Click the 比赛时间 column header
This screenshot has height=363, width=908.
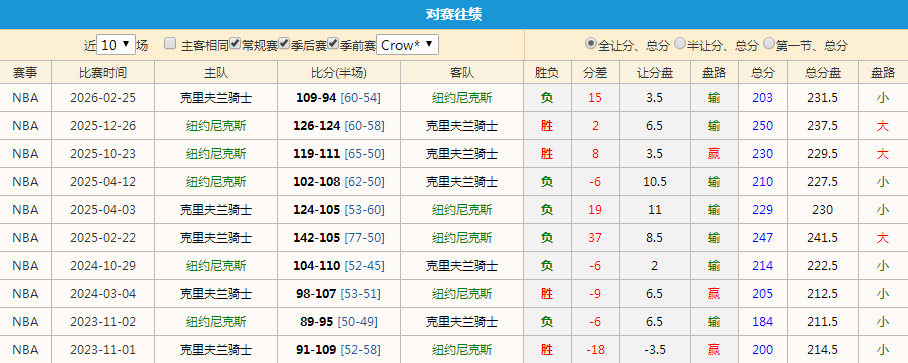[103, 72]
